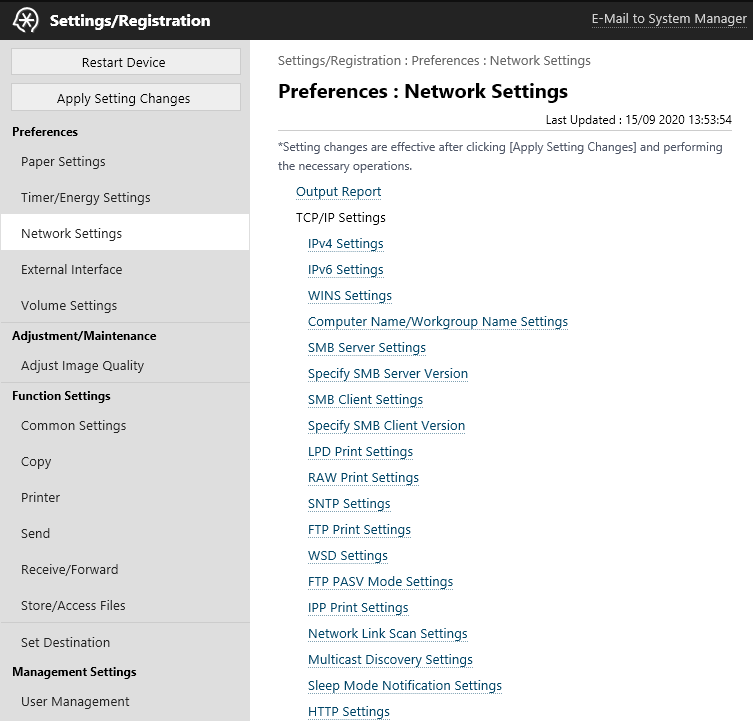Image resolution: width=753 pixels, height=721 pixels.
Task: Click the IPv6 Settings link
Action: pos(345,270)
